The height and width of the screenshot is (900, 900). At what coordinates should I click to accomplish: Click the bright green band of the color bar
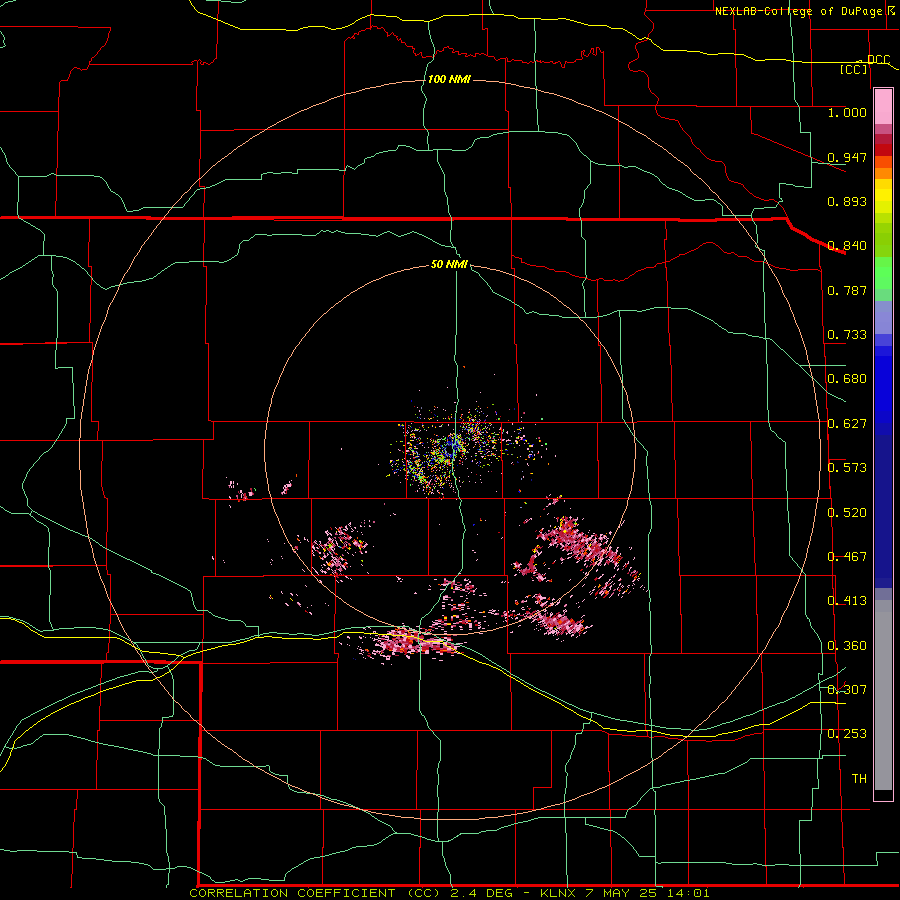[883, 273]
